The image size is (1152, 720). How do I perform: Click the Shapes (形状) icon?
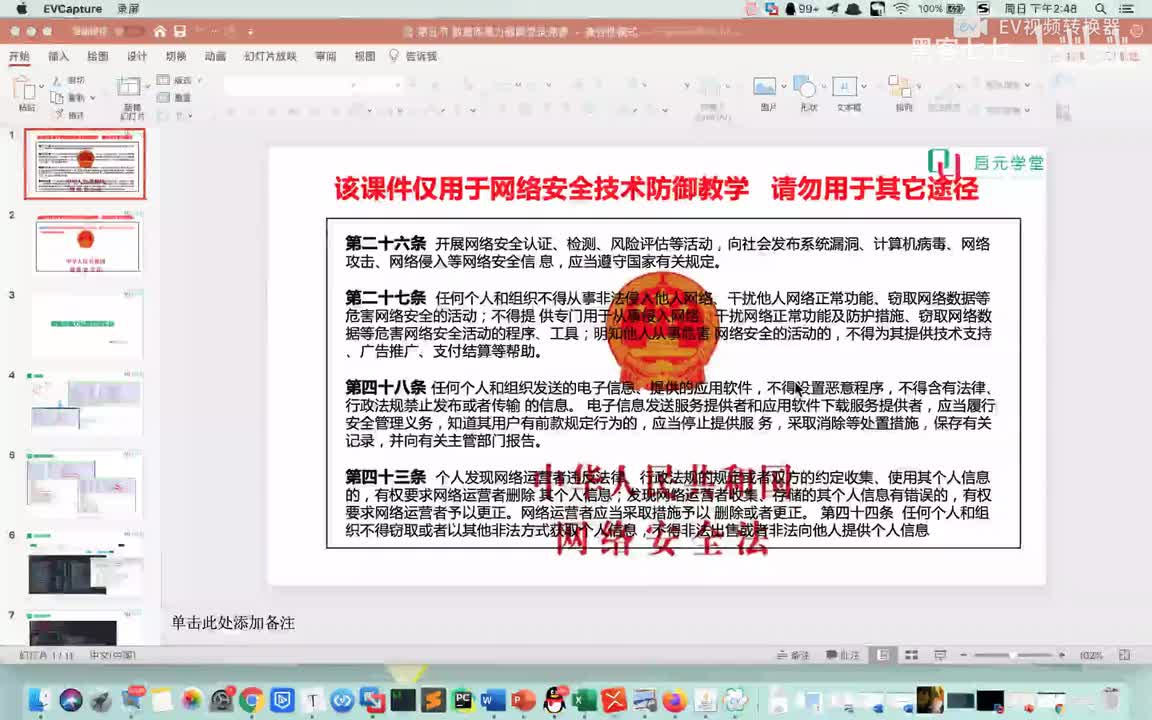point(806,87)
